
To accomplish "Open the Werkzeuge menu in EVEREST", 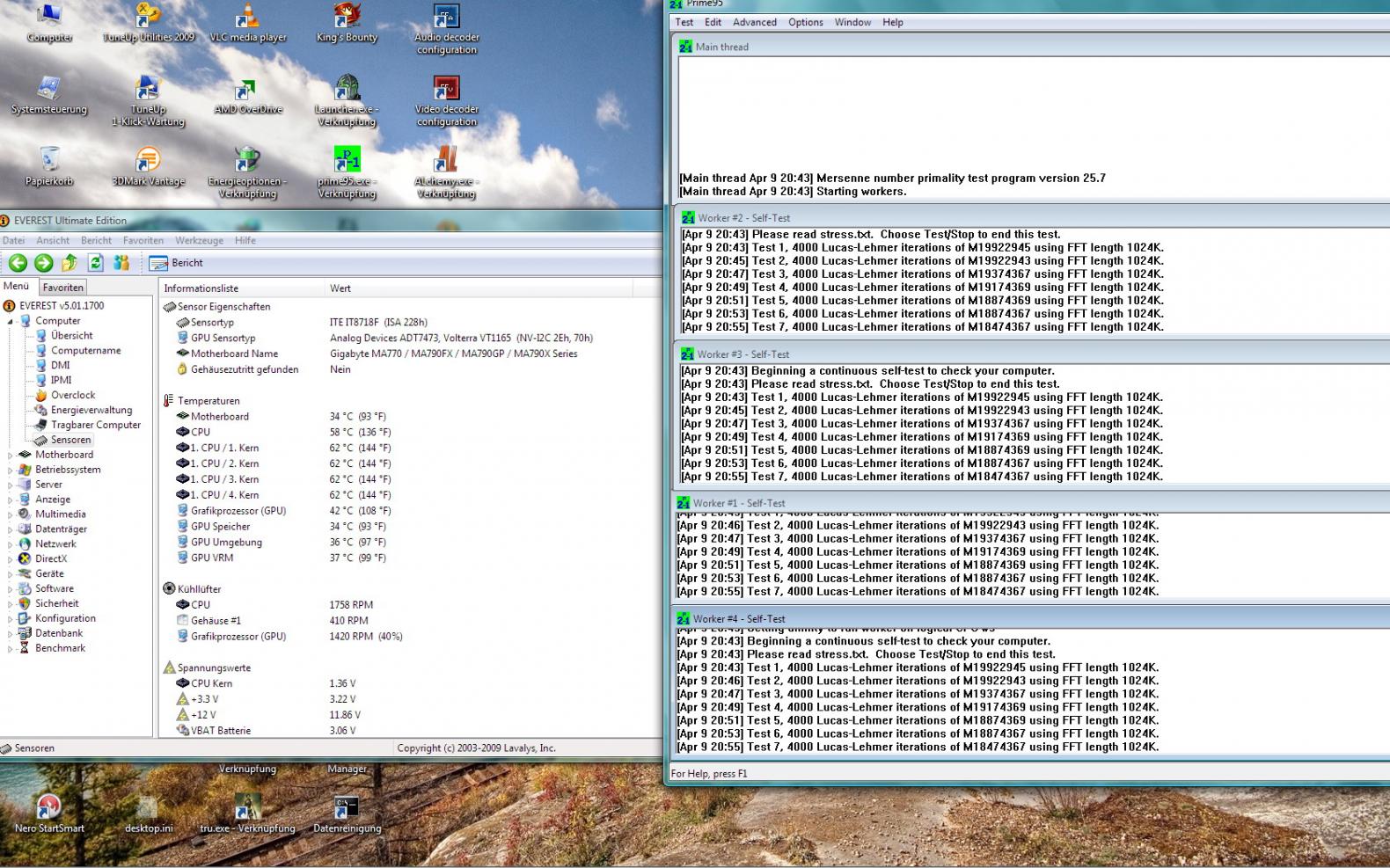I will click(x=199, y=240).
